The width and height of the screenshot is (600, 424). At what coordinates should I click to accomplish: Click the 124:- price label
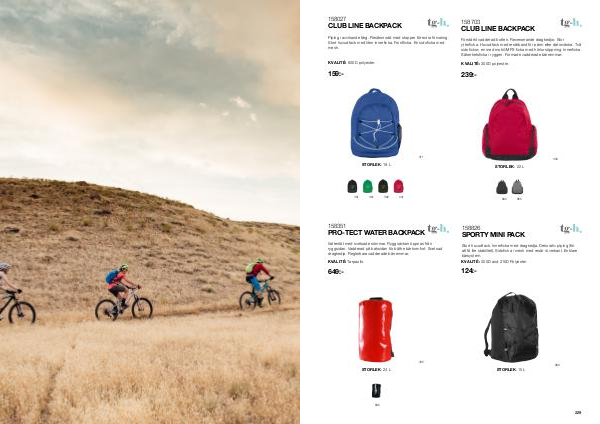point(469,271)
